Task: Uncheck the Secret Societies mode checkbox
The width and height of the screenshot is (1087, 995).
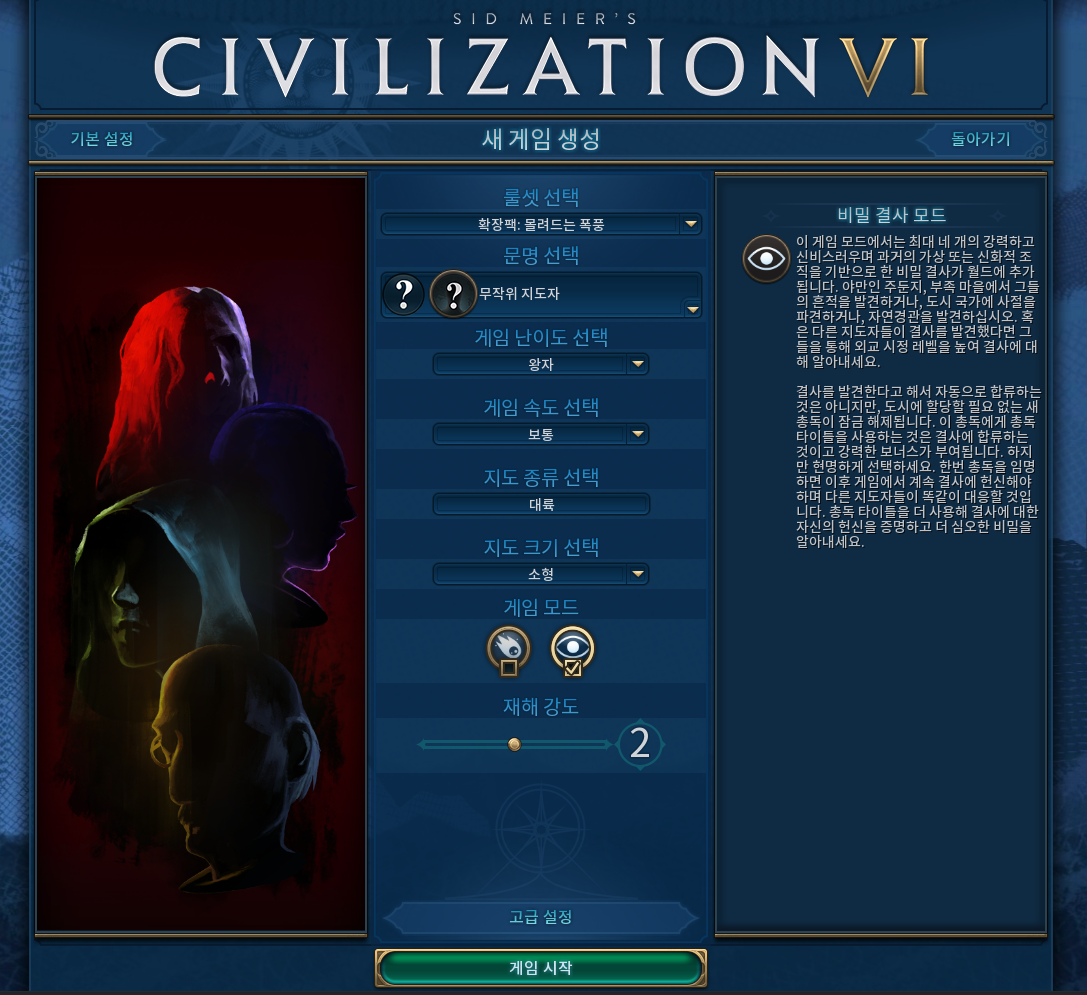Action: [x=573, y=668]
